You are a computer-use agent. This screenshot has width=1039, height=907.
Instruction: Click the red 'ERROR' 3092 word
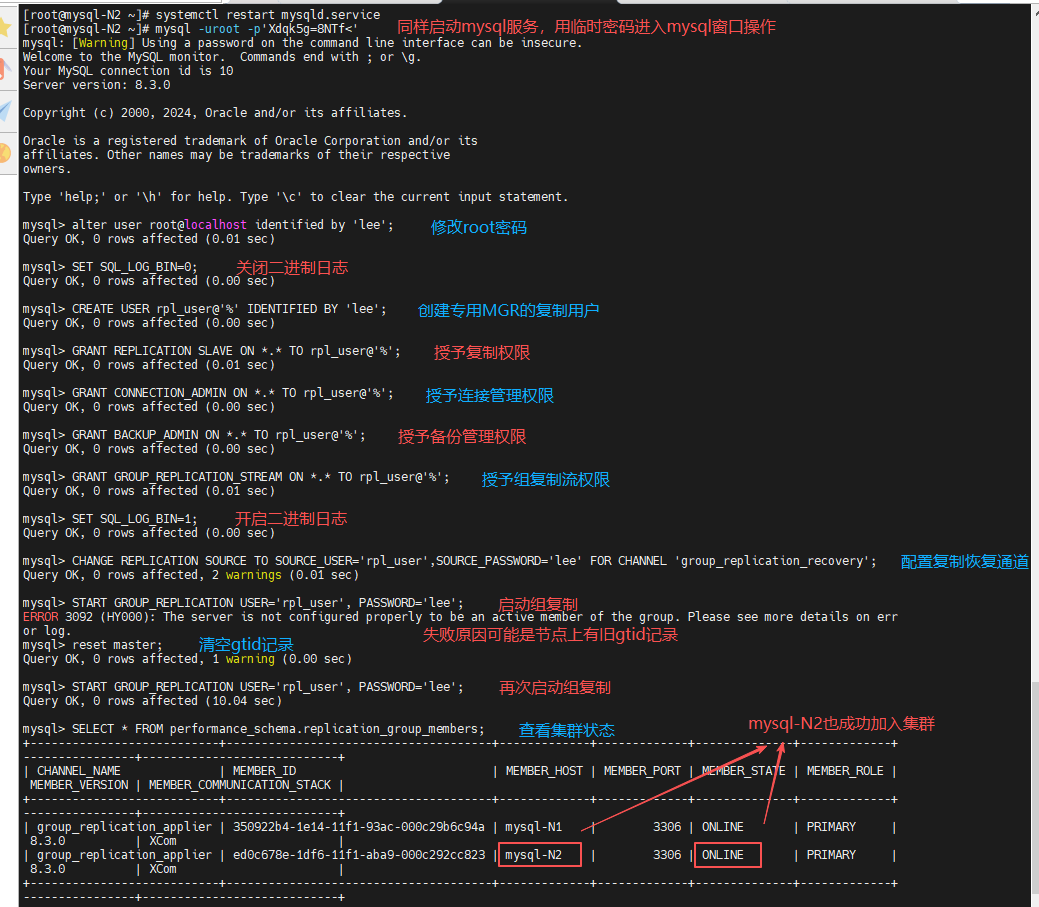tap(40, 617)
